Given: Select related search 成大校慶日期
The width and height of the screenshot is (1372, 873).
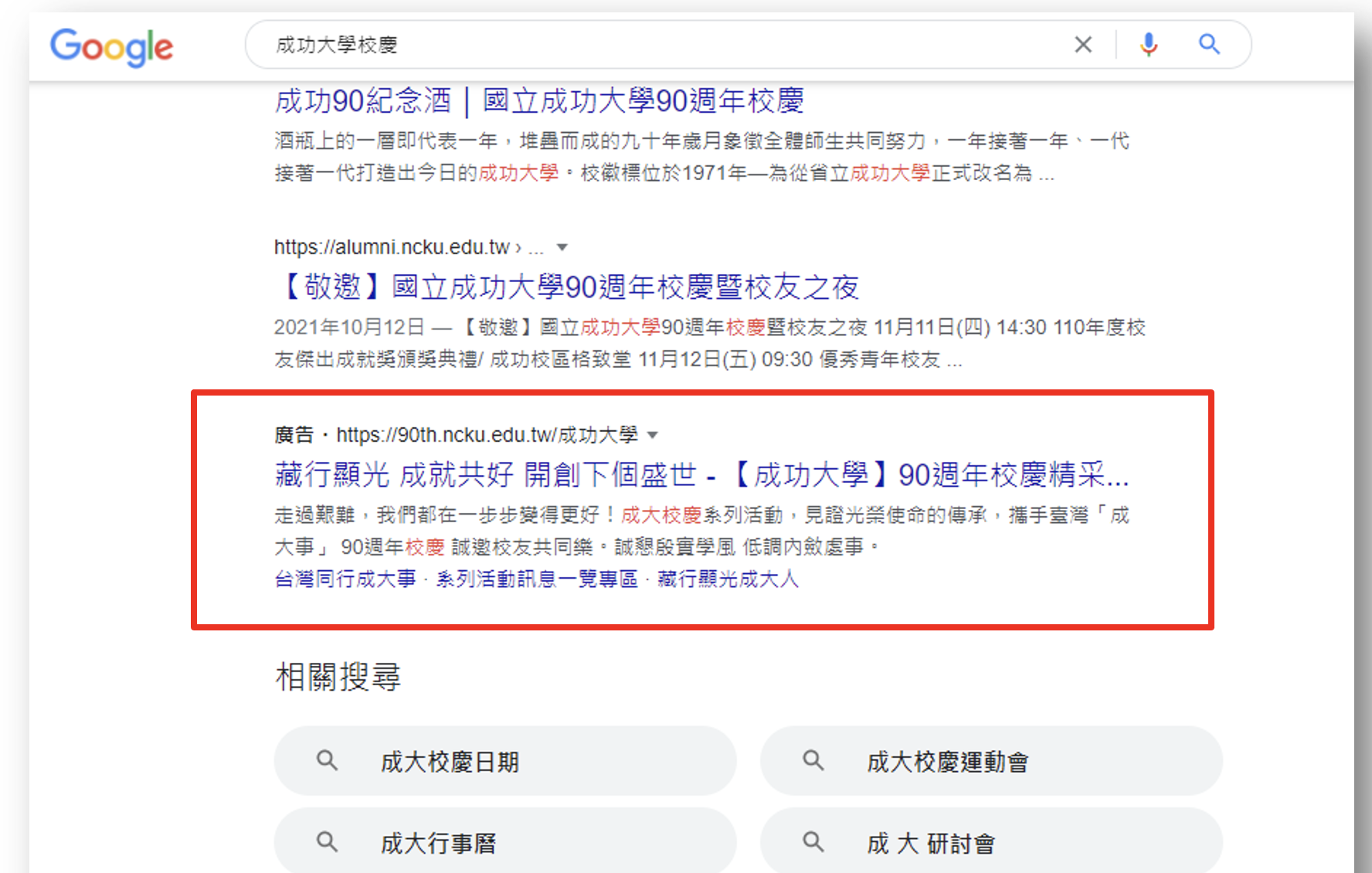Looking at the screenshot, I should 505,761.
